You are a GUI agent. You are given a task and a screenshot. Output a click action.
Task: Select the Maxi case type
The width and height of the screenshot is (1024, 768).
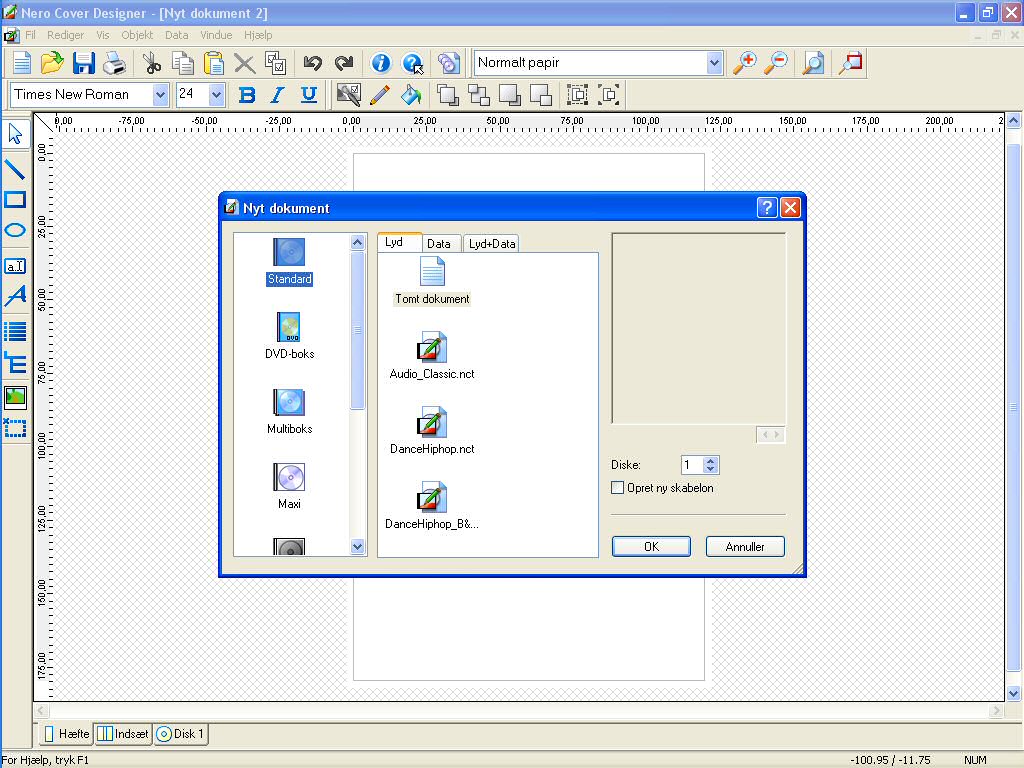point(289,487)
